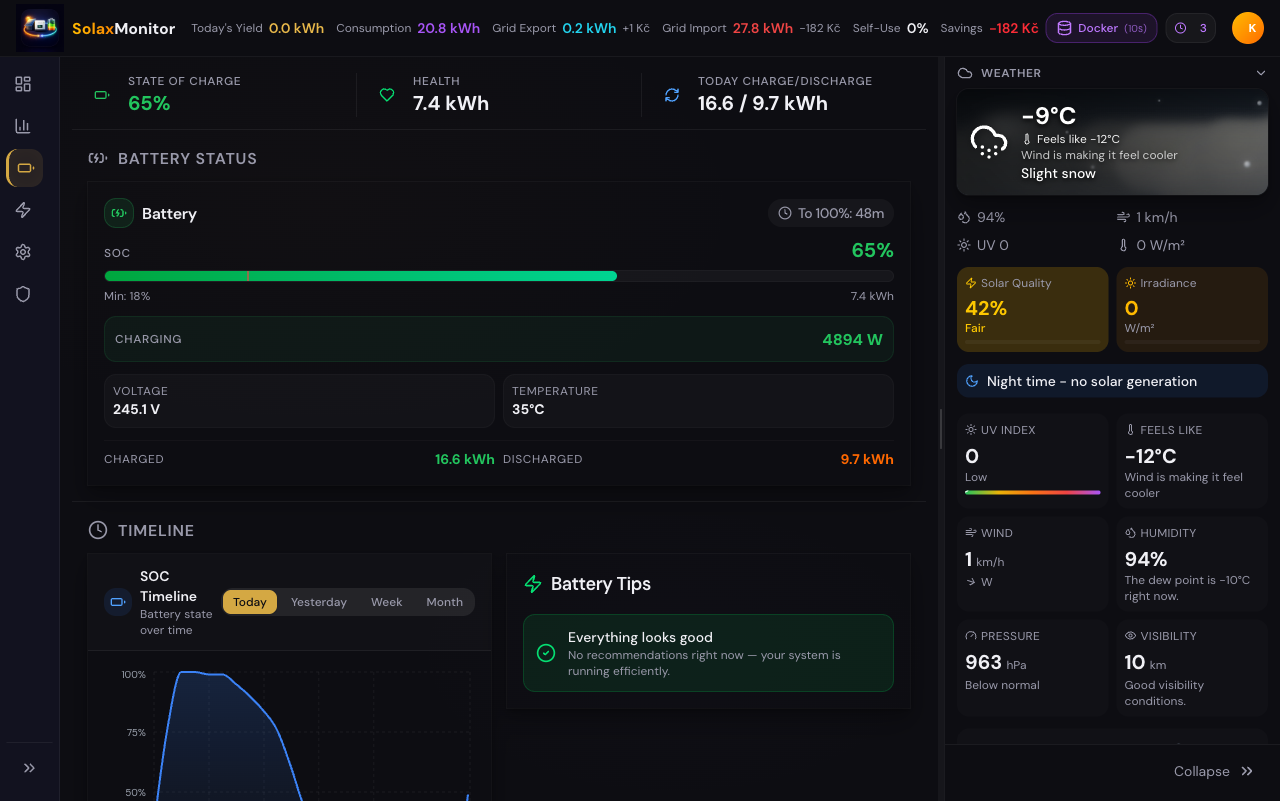Open the Docker status badge
This screenshot has width=1280, height=801.
pos(1101,28)
